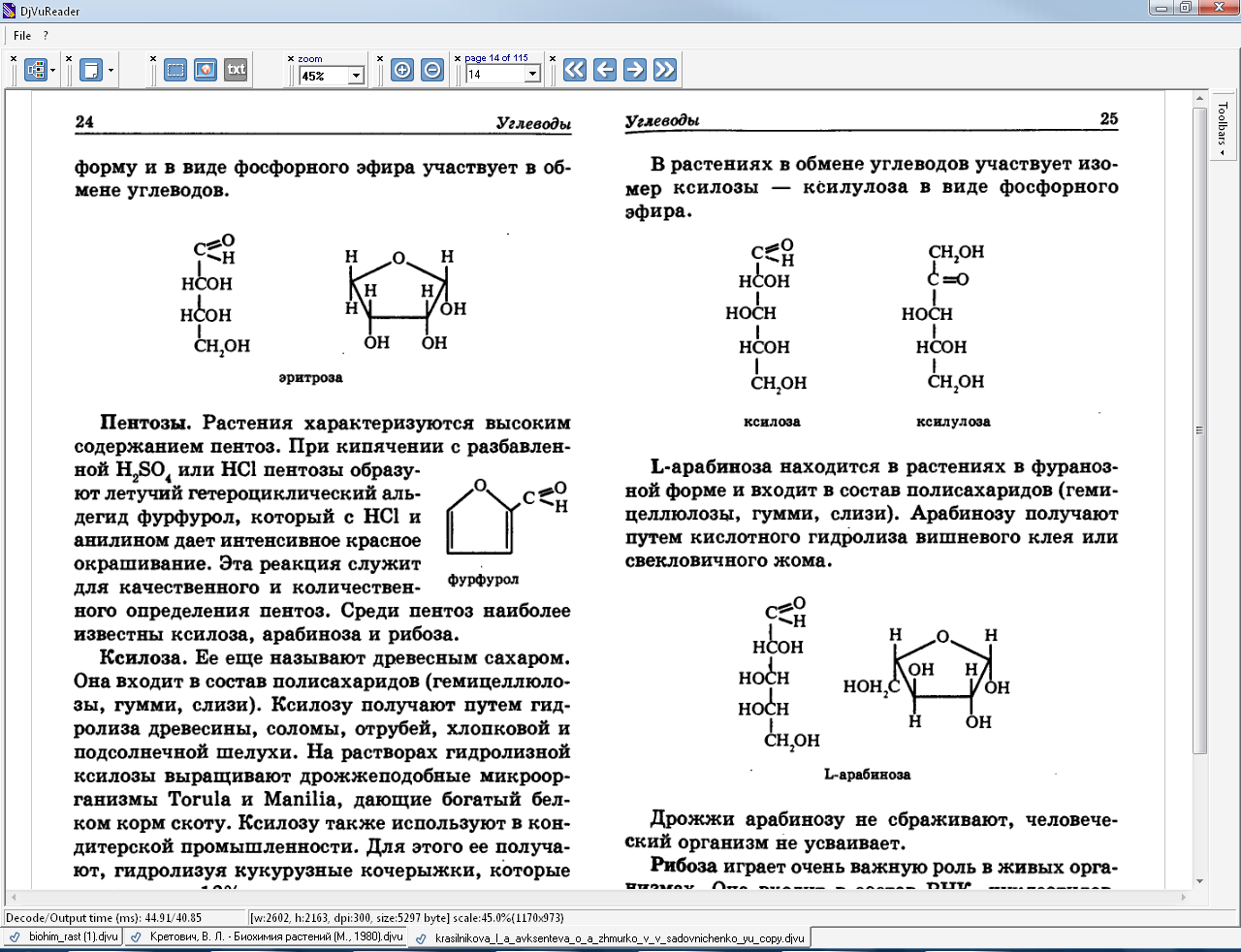The height and width of the screenshot is (952, 1241).
Task: Expand the vertical Toolbars side panel
Action: coord(1223,129)
